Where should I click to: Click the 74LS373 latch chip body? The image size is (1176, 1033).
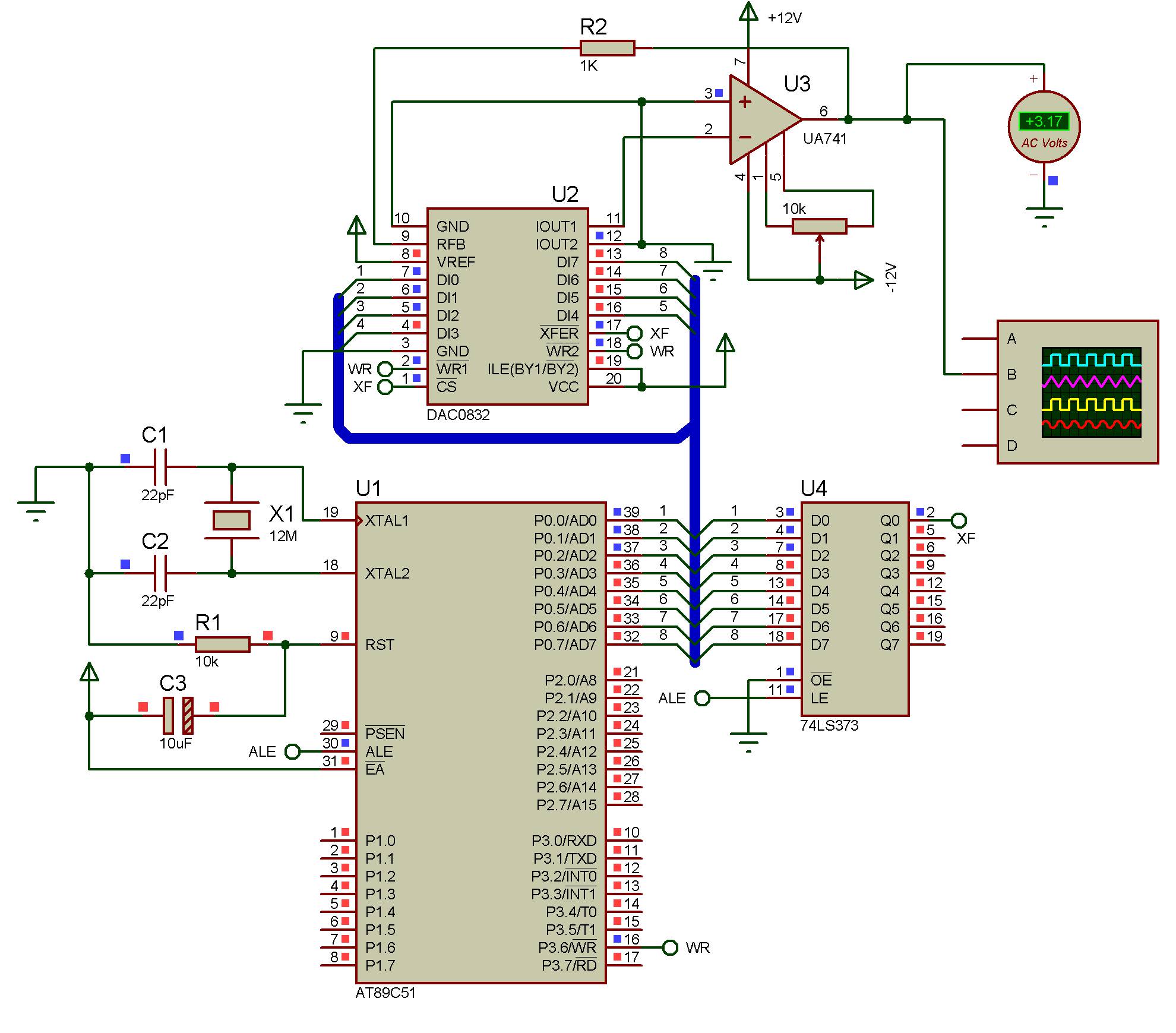coord(854,609)
